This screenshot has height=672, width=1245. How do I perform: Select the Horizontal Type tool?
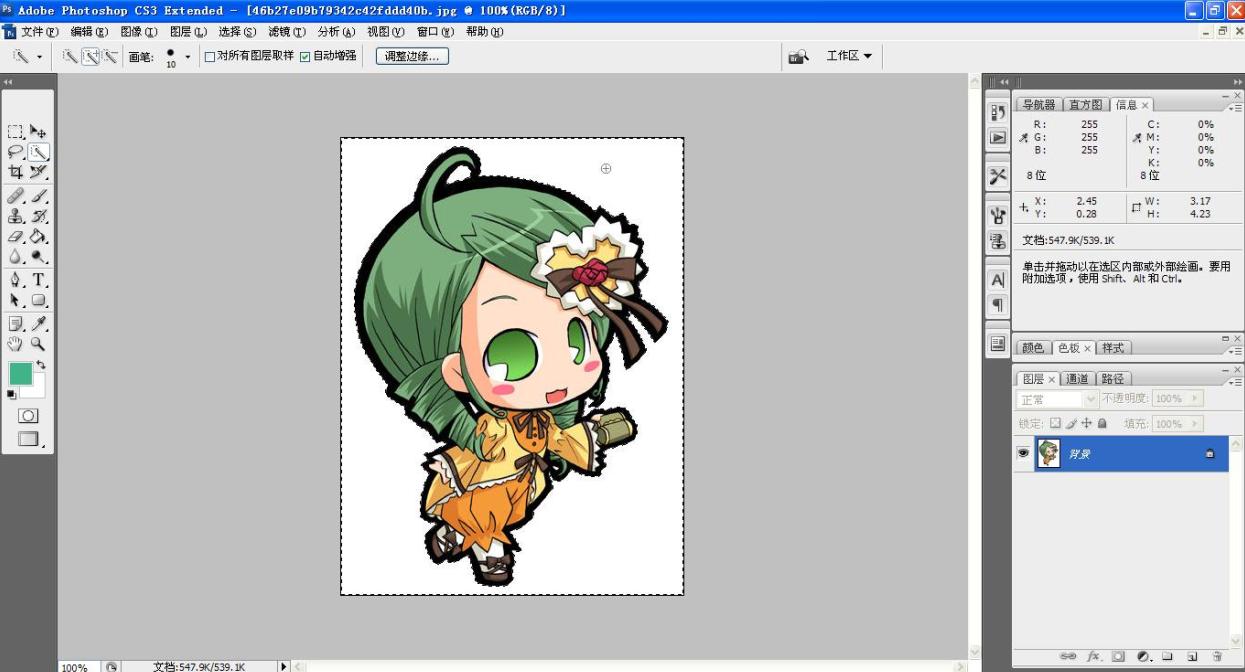[38, 280]
